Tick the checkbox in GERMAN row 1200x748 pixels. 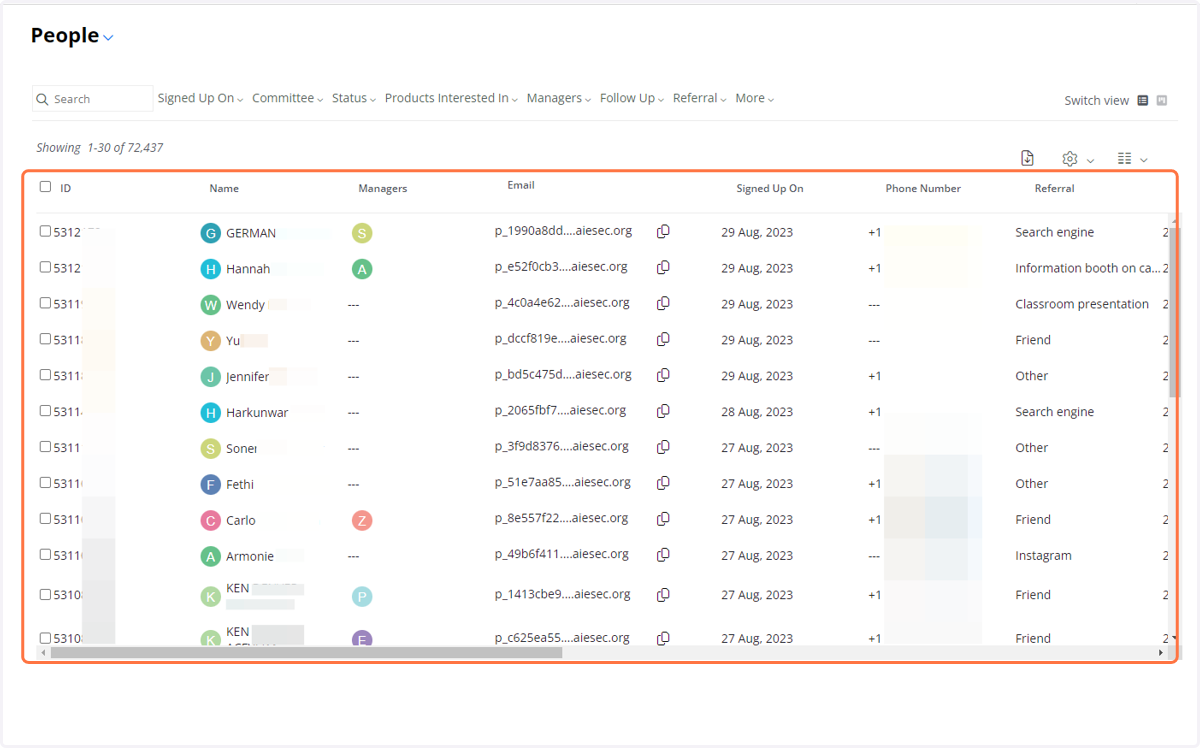45,231
